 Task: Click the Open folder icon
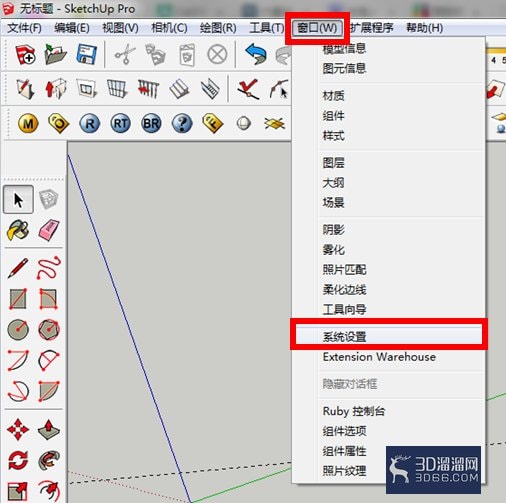tap(55, 54)
